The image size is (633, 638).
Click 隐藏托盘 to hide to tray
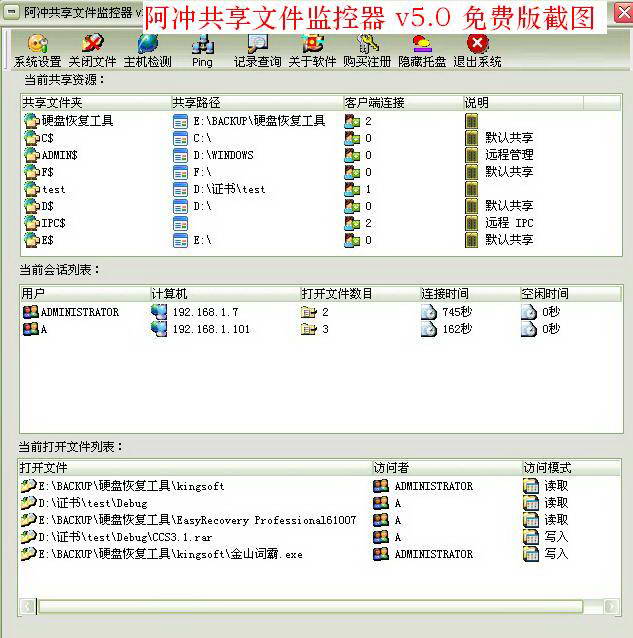tap(422, 50)
